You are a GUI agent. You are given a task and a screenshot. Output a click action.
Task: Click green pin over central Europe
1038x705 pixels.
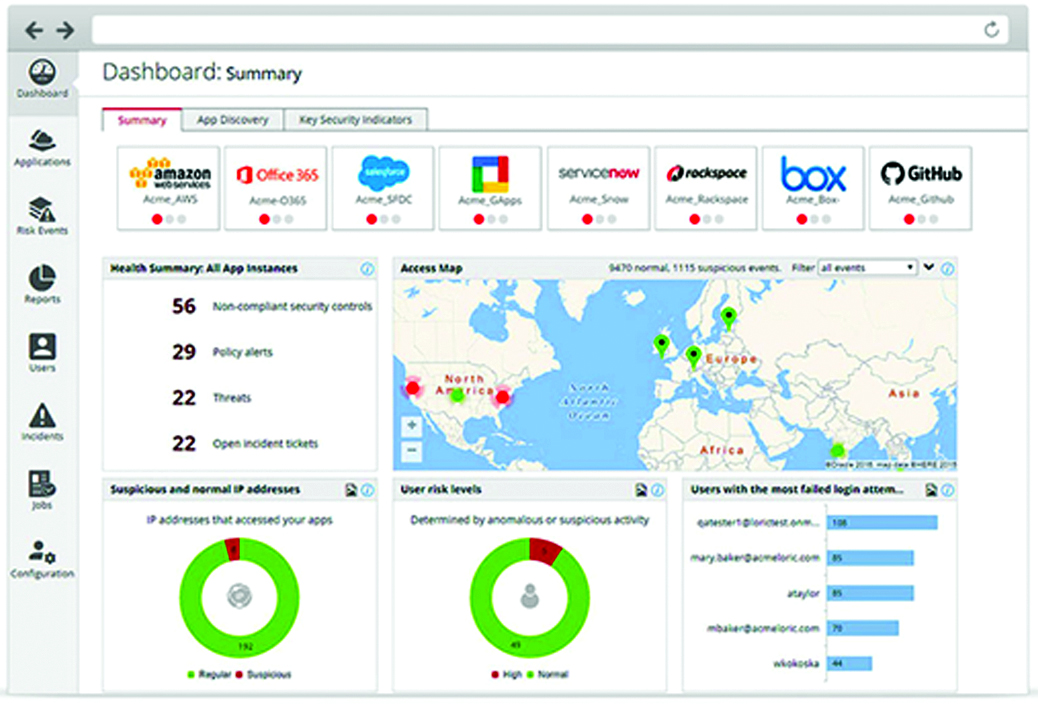[693, 357]
